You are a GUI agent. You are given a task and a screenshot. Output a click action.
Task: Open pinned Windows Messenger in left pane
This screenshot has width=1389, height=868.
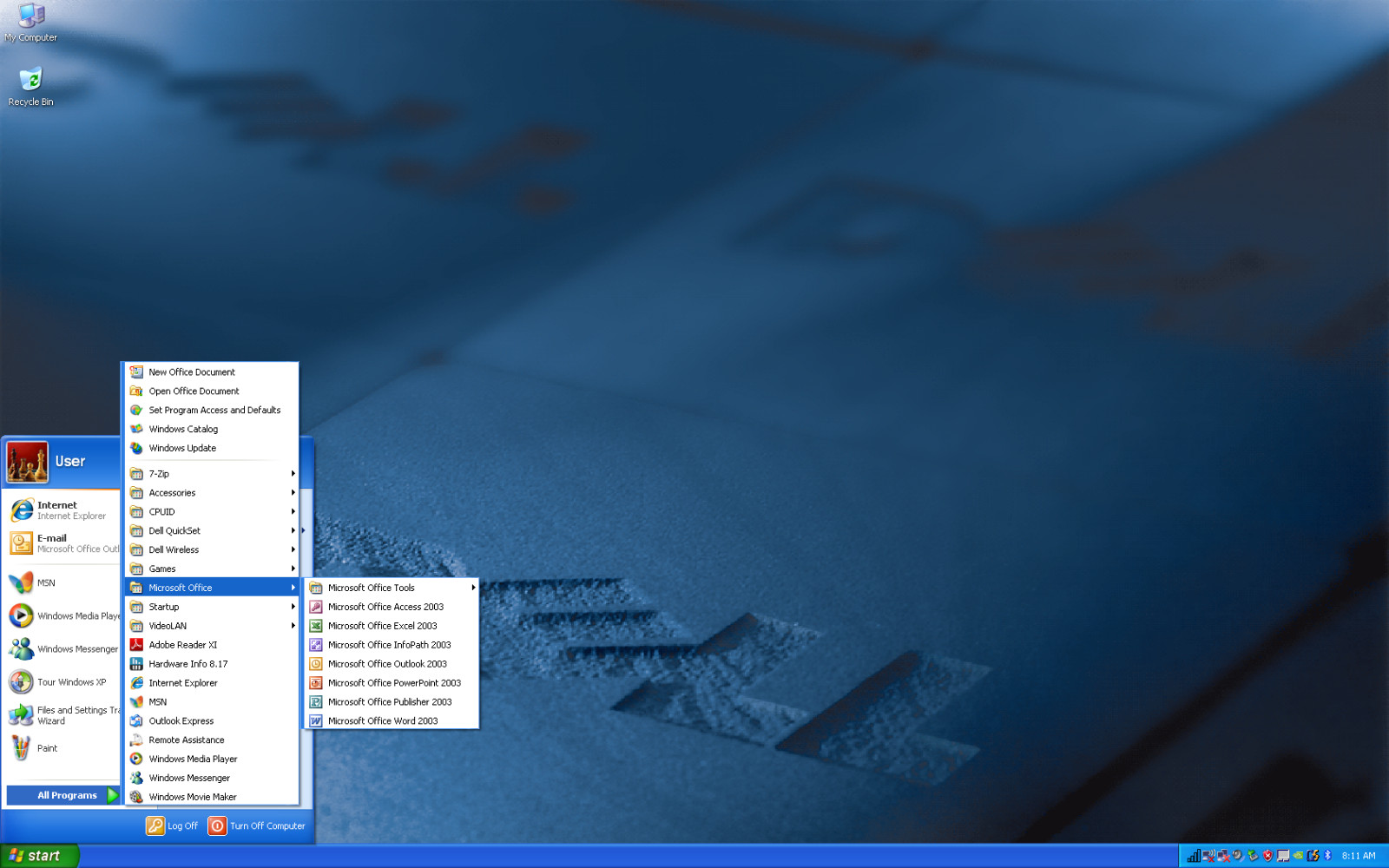pyautogui.click(x=63, y=648)
